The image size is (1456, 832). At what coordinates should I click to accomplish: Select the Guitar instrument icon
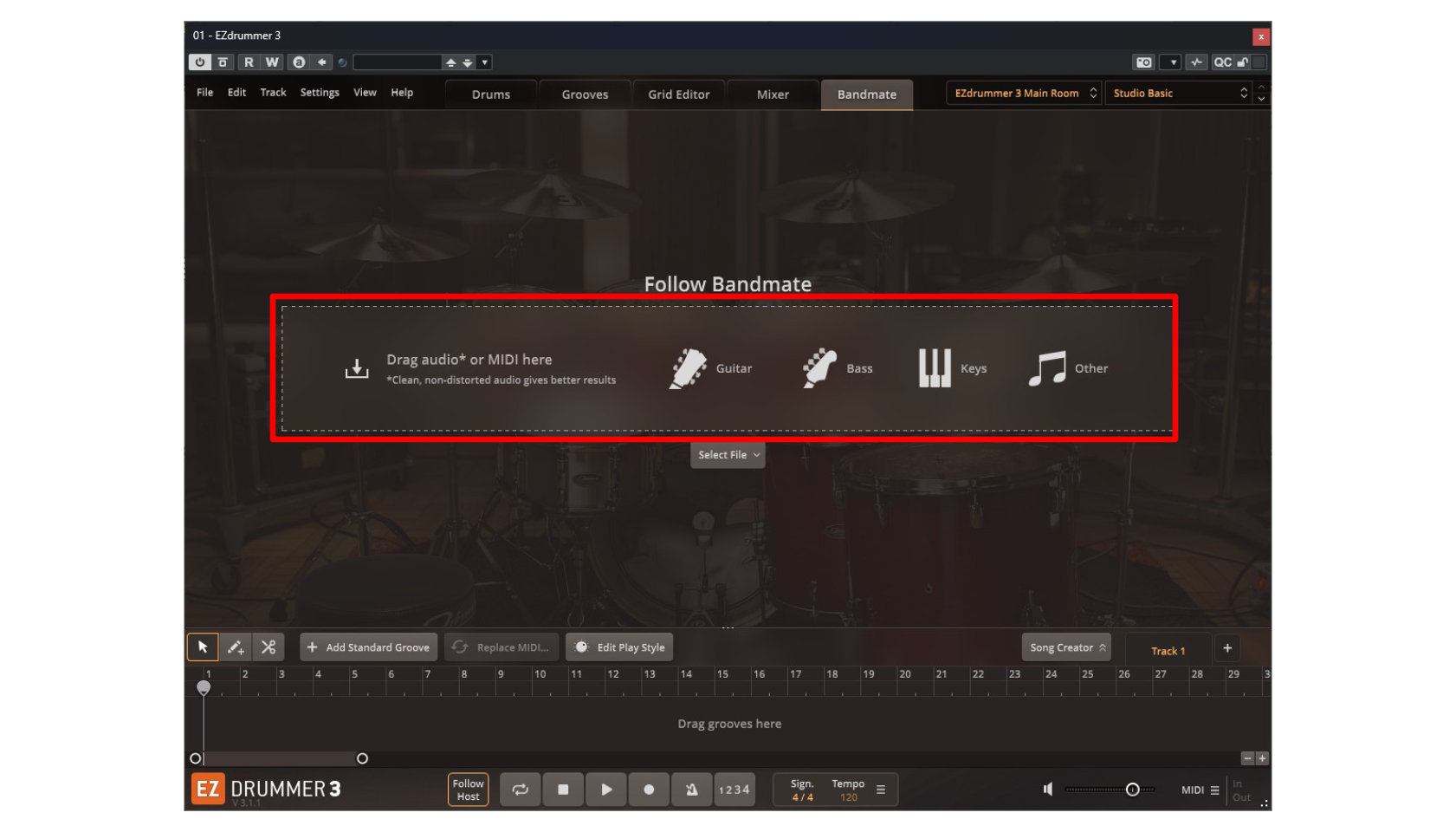coord(689,368)
